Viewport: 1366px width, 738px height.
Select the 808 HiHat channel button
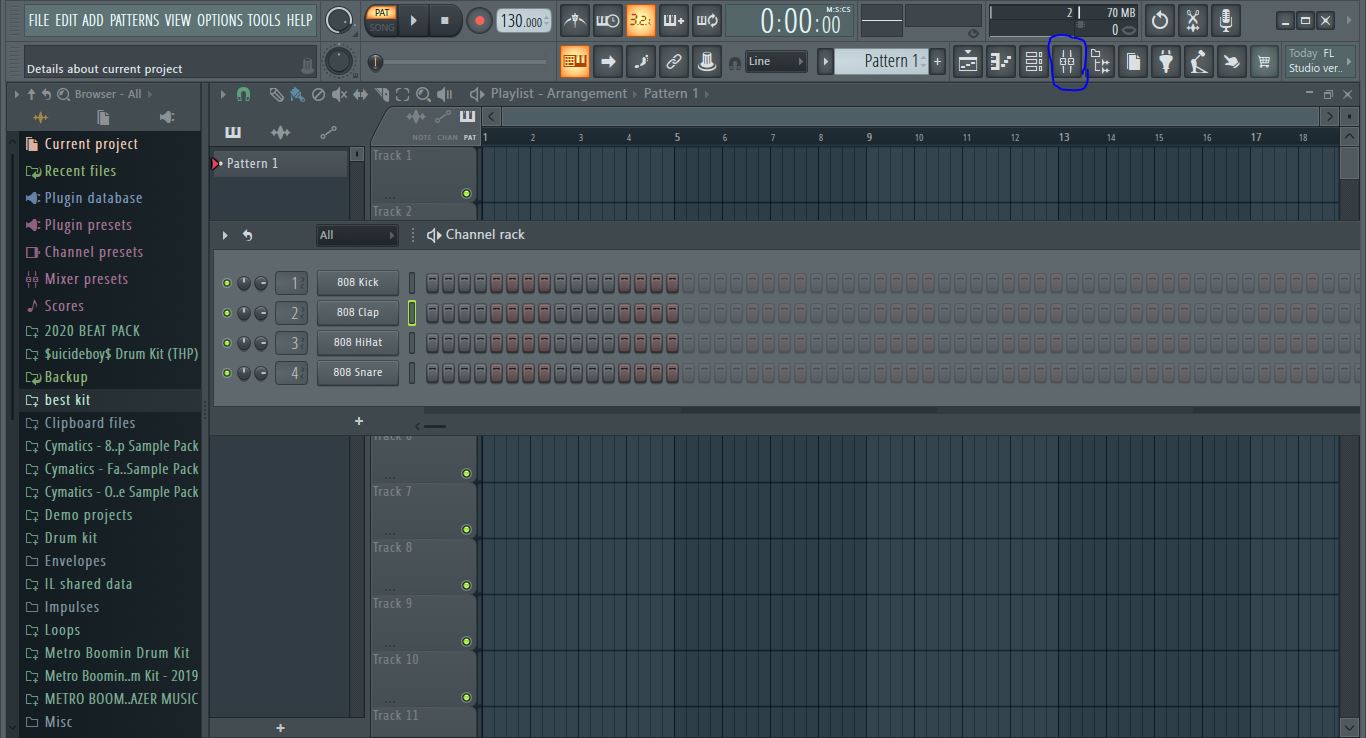click(357, 343)
